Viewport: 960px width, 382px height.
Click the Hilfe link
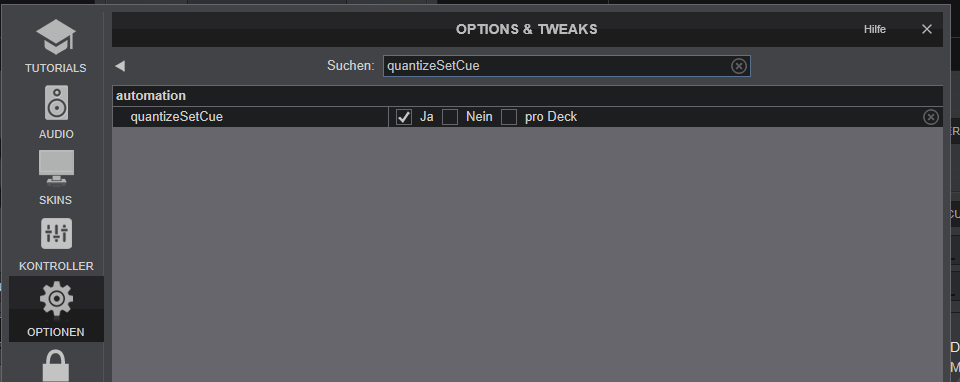[874, 29]
